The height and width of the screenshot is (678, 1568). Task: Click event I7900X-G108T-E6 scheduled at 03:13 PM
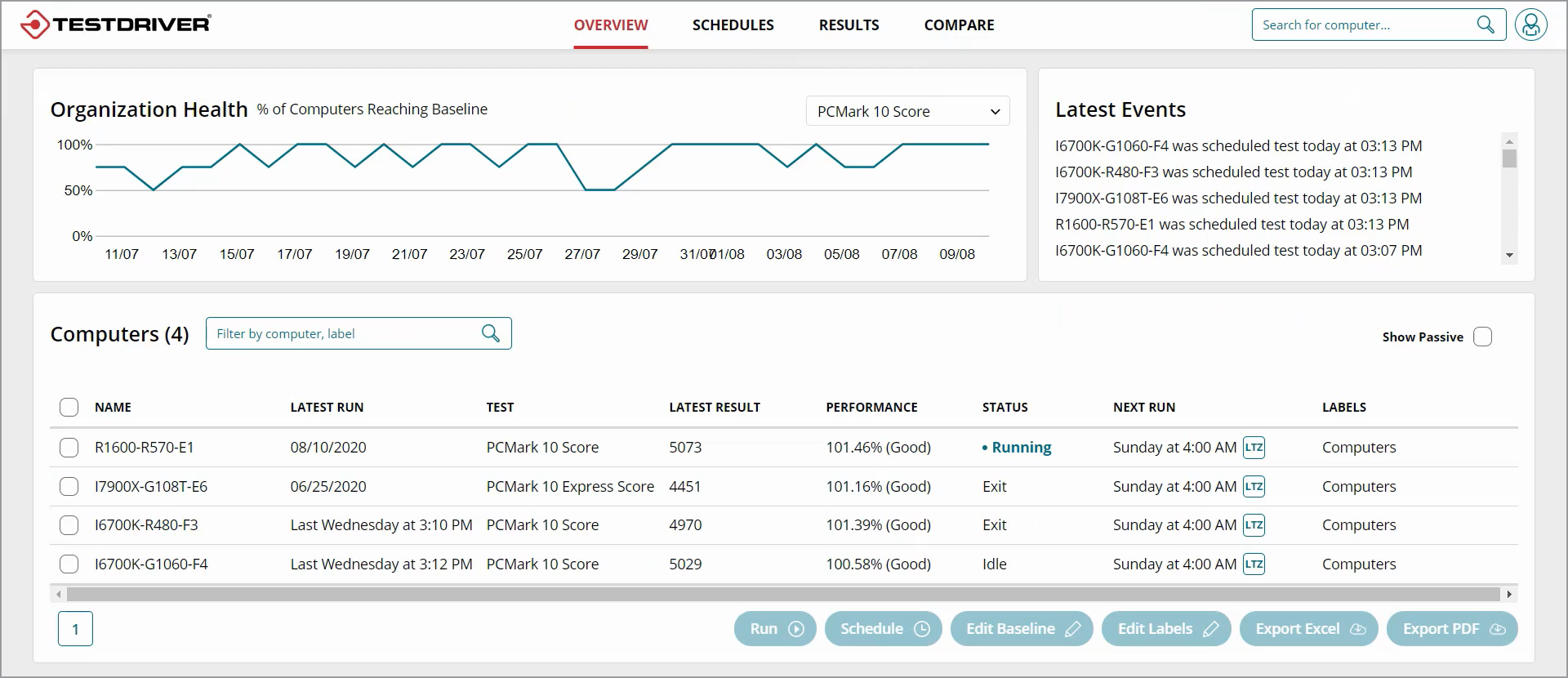click(1238, 198)
